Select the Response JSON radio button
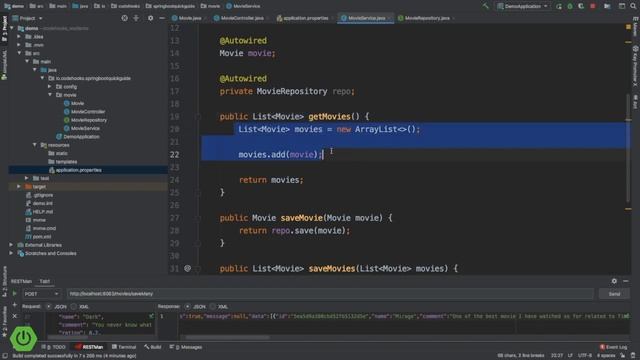This screenshot has width=640, height=360. [x=187, y=306]
